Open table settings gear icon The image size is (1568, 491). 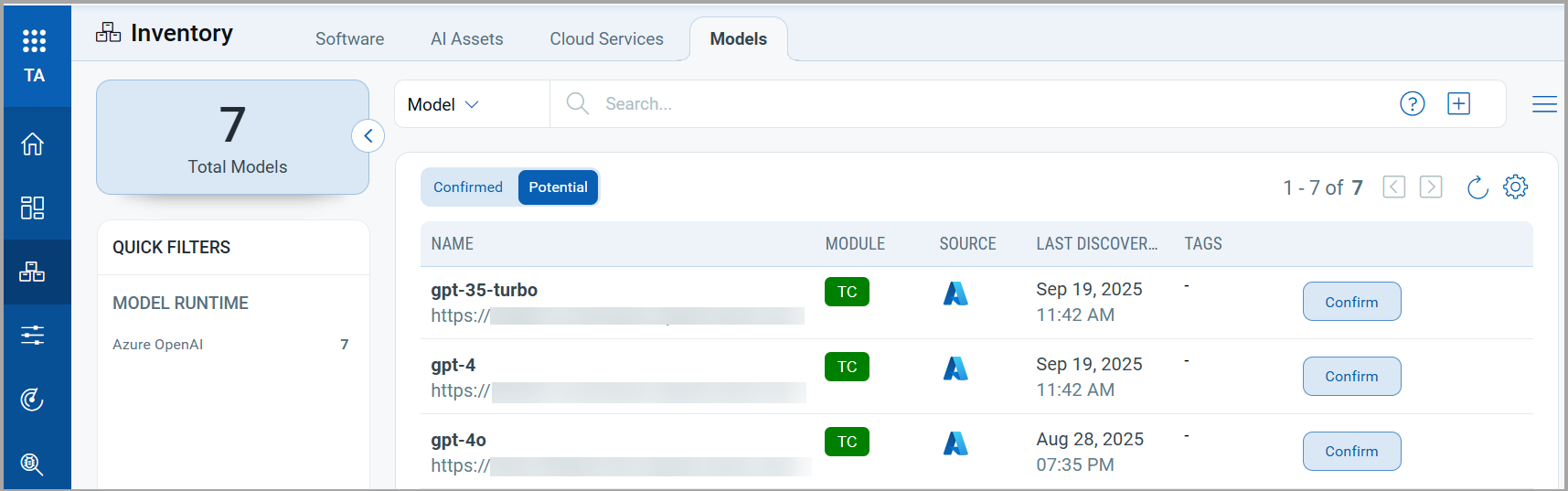[x=1515, y=187]
